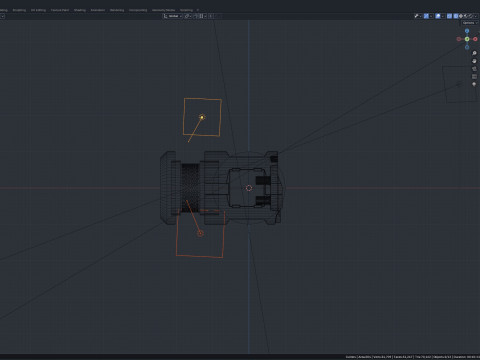Toggle snapping magnet in header
This screenshot has width=480, height=360.
pos(196,16)
